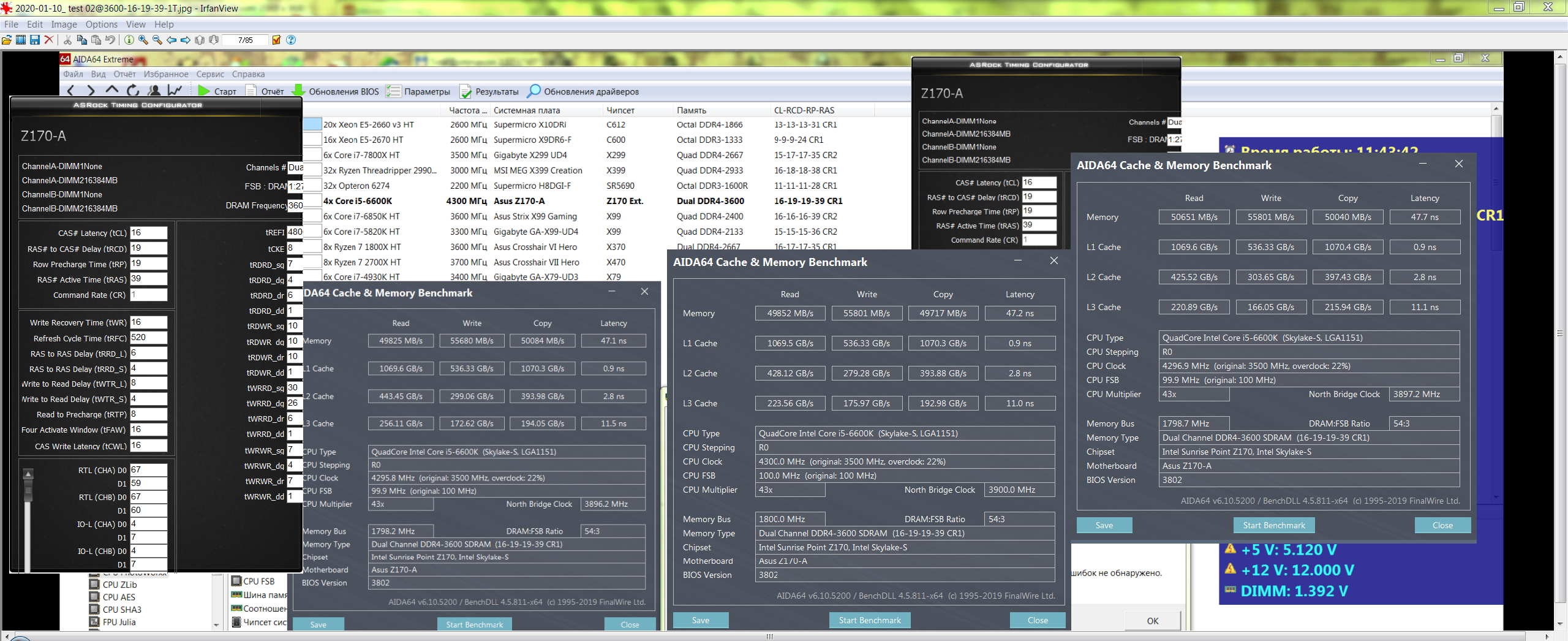
Task: Go to next image with right arrow
Action: click(186, 40)
